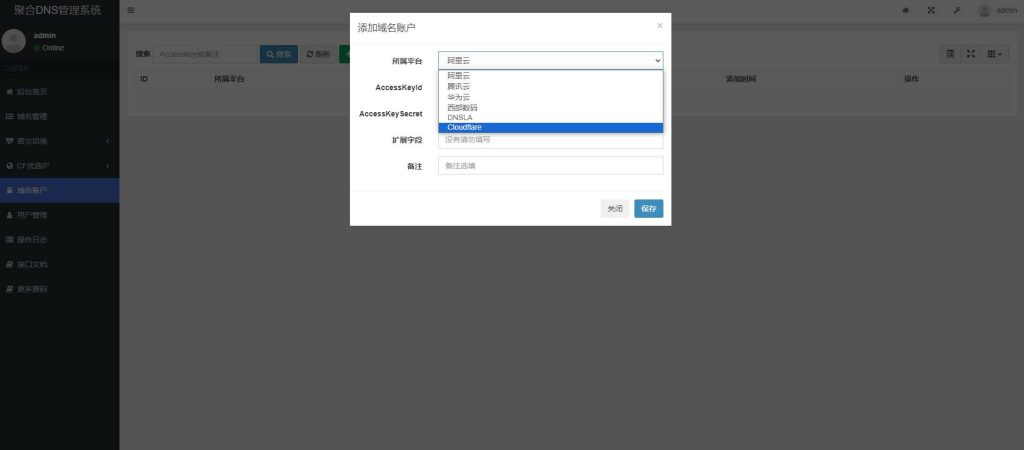Click the 所属平台 column header in table

[229, 79]
